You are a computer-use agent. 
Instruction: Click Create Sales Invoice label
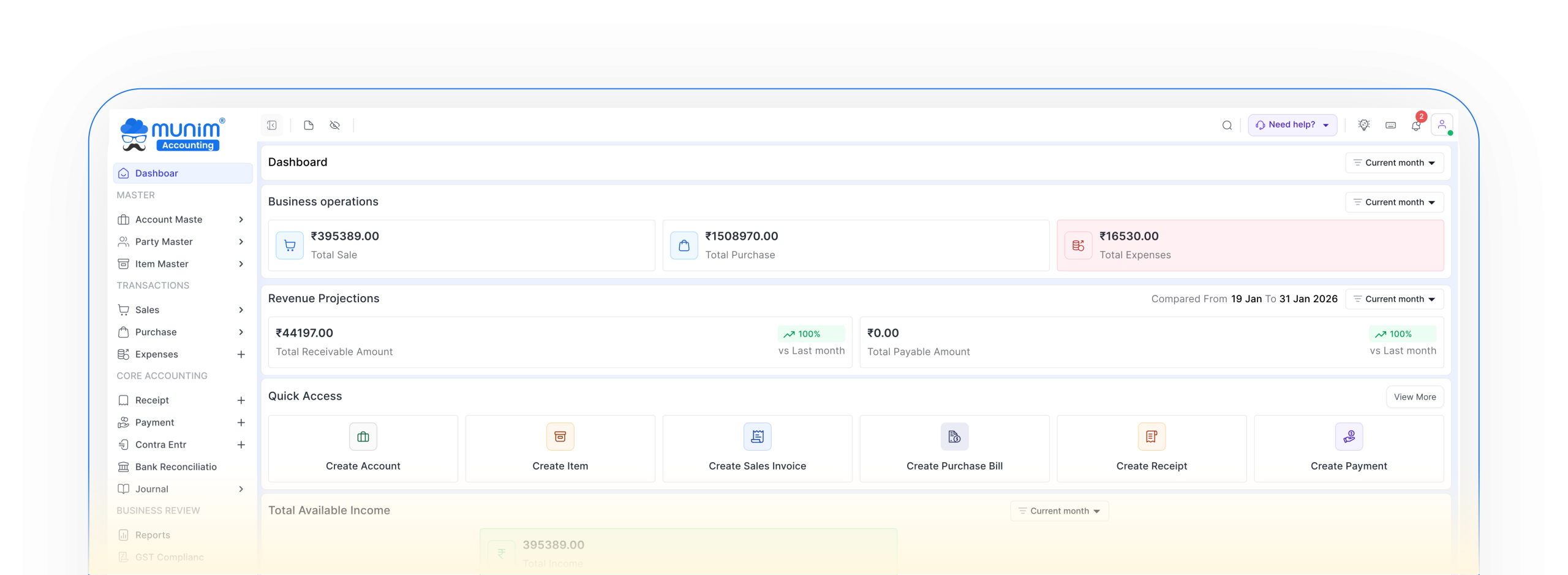(x=757, y=466)
